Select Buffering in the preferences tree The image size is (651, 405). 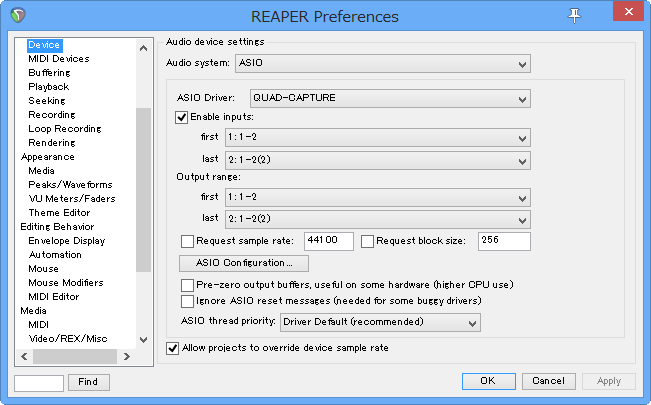[x=49, y=73]
